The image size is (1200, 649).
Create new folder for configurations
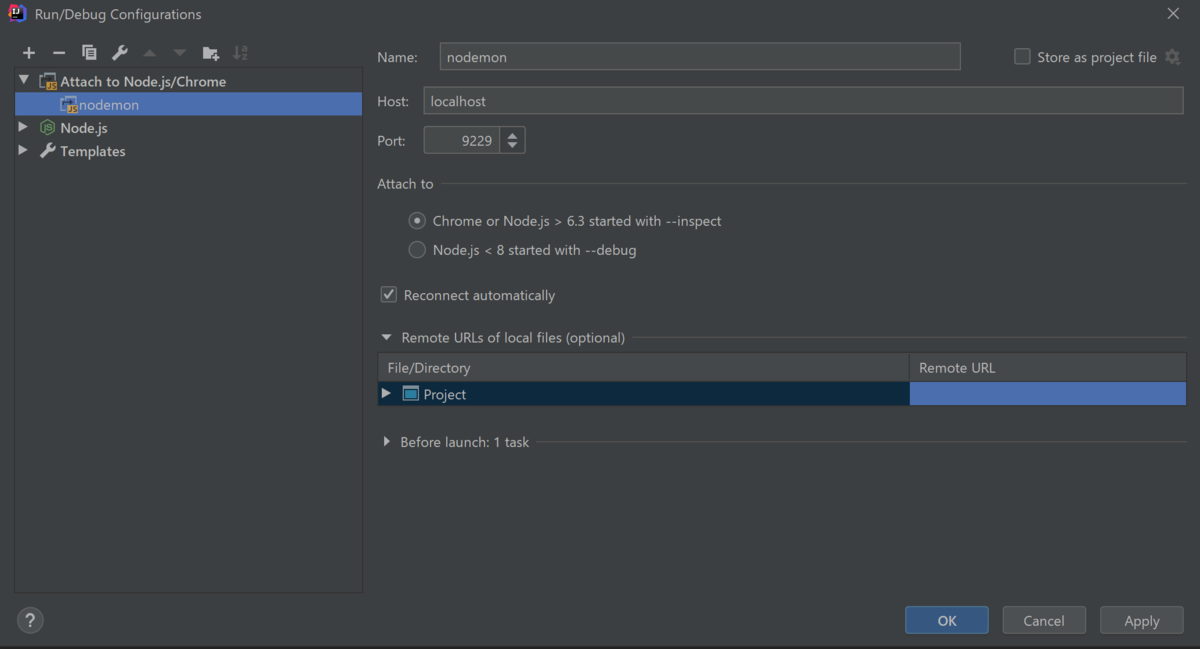[x=210, y=53]
